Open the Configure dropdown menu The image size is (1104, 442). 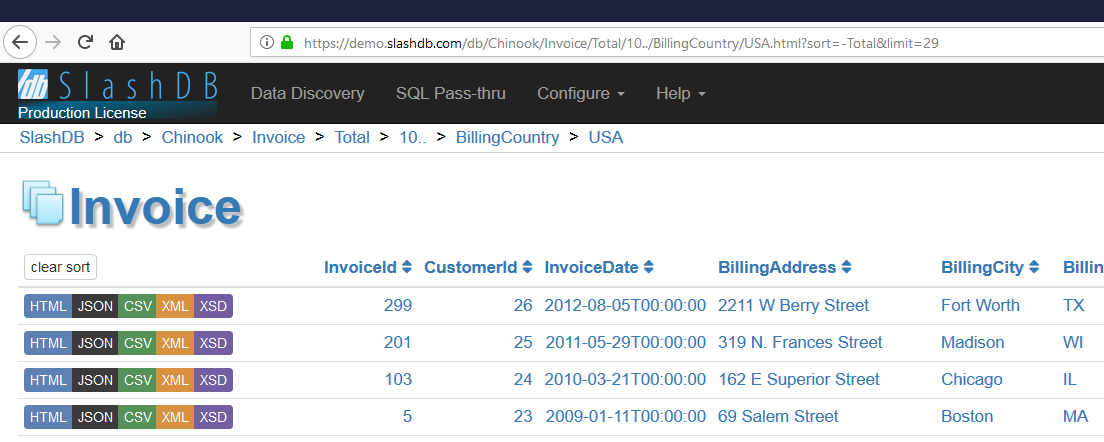pyautogui.click(x=581, y=94)
